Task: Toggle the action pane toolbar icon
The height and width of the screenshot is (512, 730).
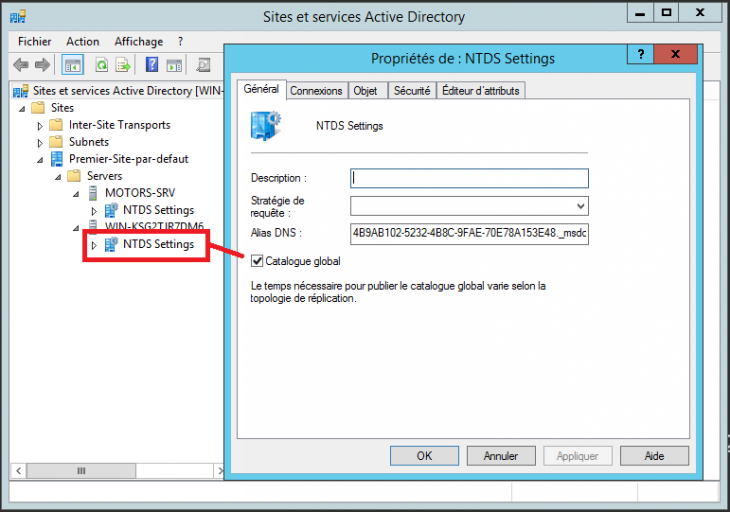Action: tap(174, 65)
